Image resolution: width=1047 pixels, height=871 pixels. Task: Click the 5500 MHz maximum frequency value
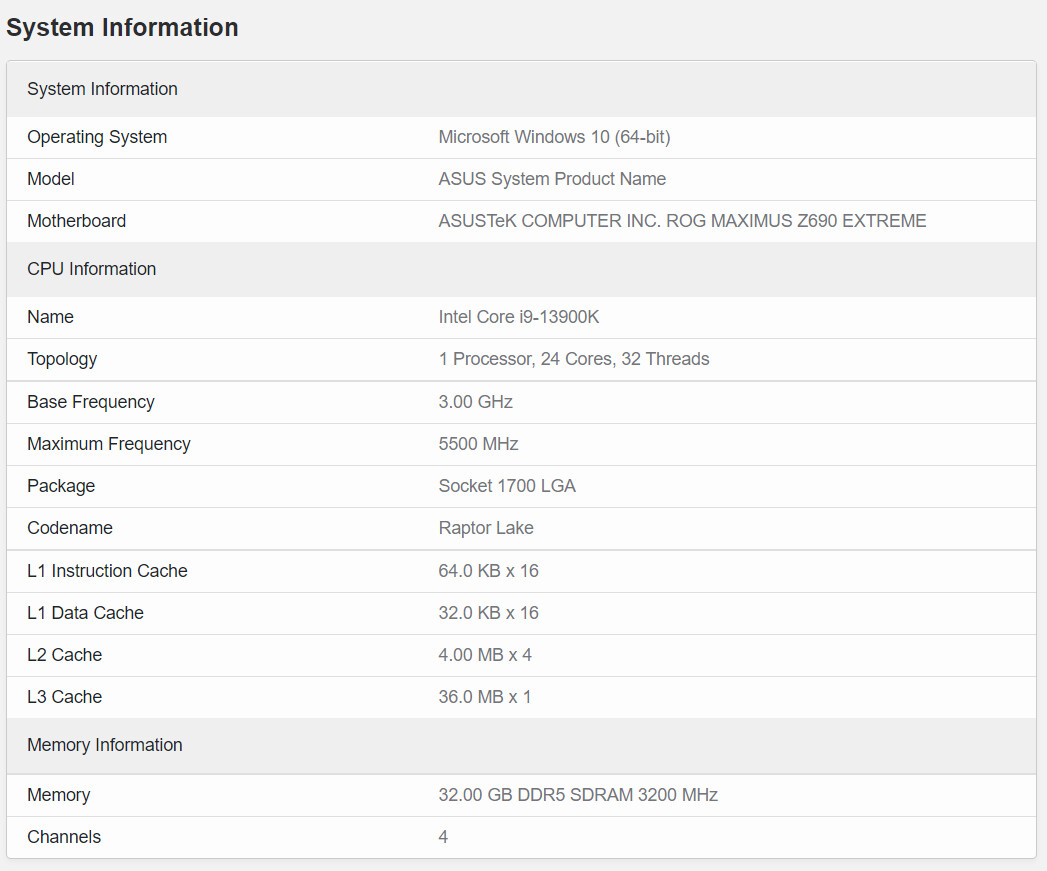click(478, 444)
